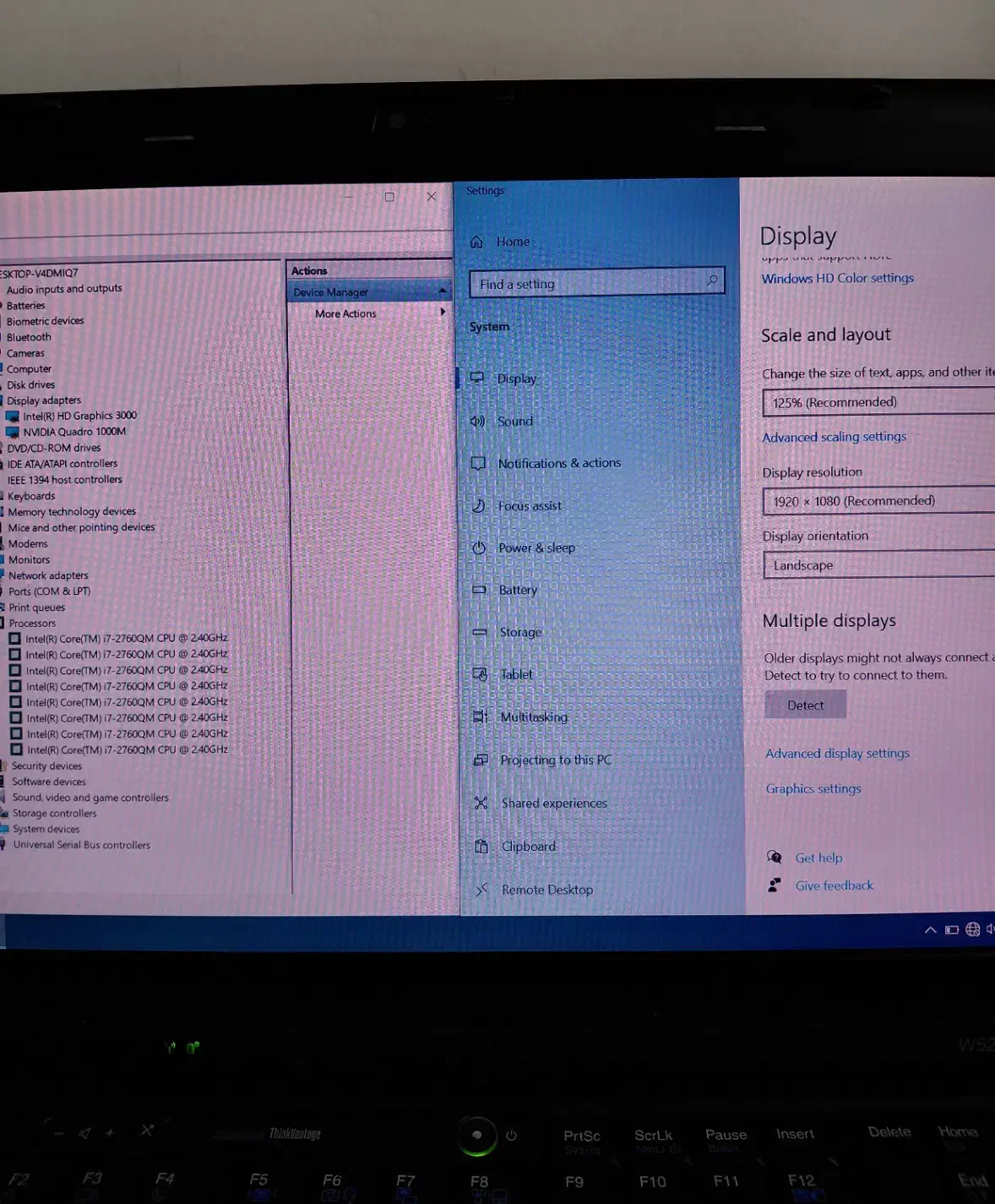
Task: Select the Focus assist moon icon
Action: coord(478,505)
